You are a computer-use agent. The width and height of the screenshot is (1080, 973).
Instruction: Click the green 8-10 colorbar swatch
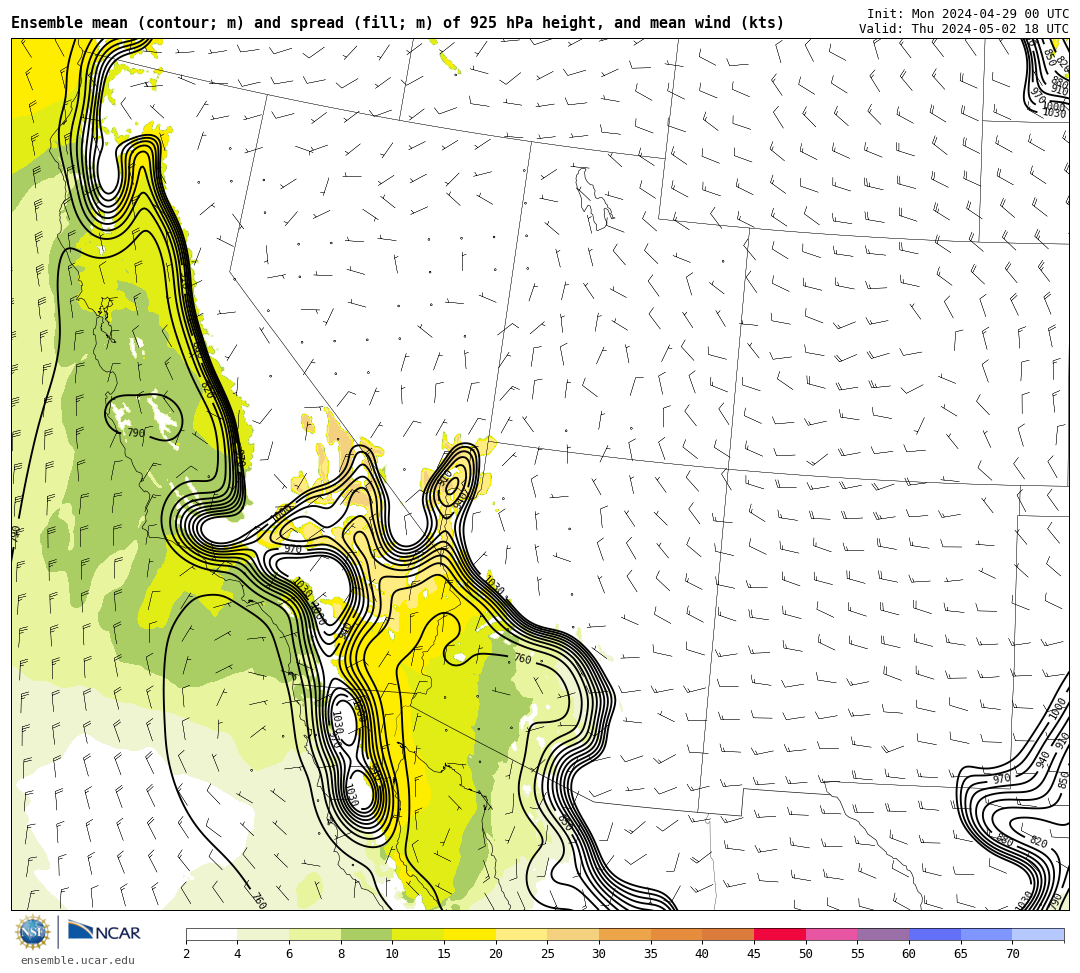tap(366, 934)
